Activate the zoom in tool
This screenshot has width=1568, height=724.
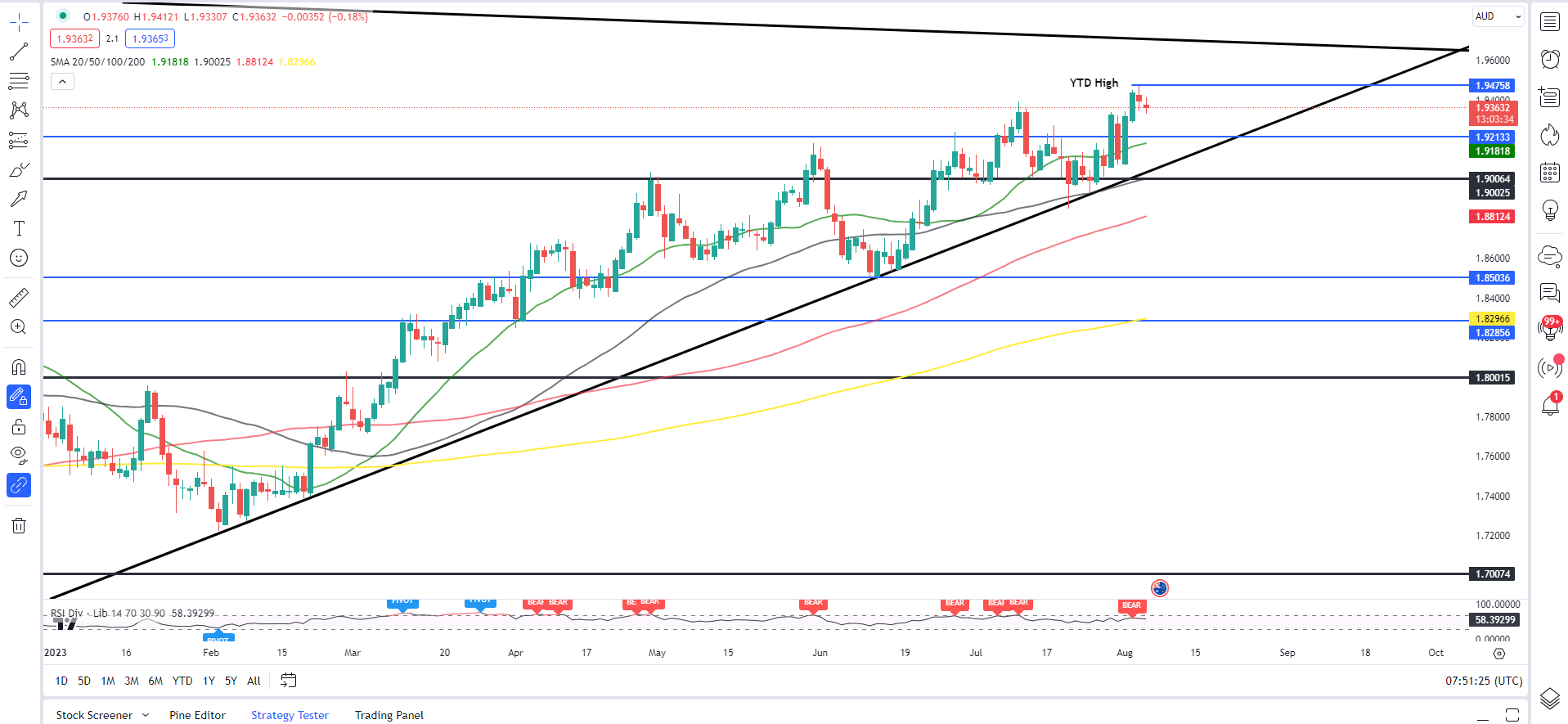point(19,327)
